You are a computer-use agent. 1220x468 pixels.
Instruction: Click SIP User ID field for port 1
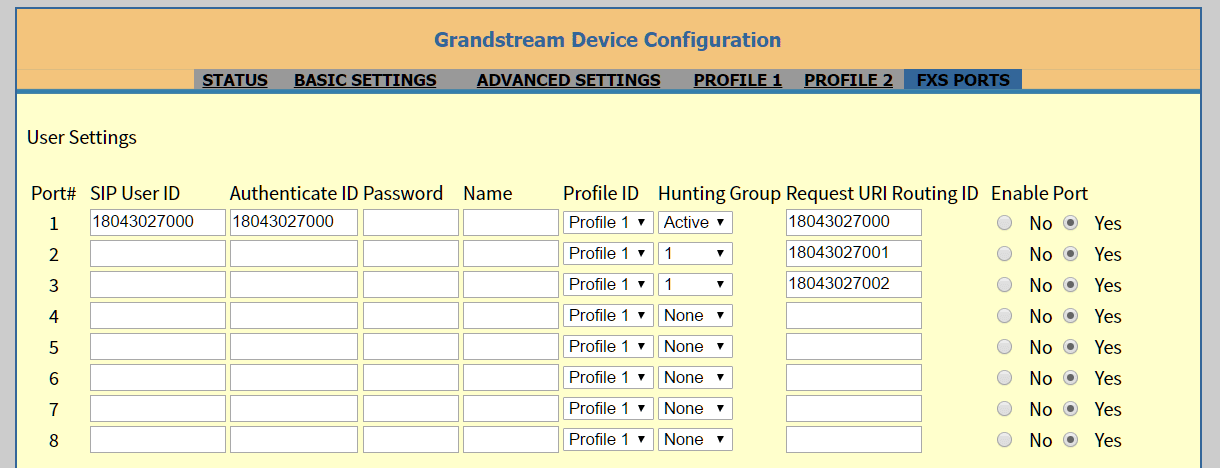[x=158, y=222]
